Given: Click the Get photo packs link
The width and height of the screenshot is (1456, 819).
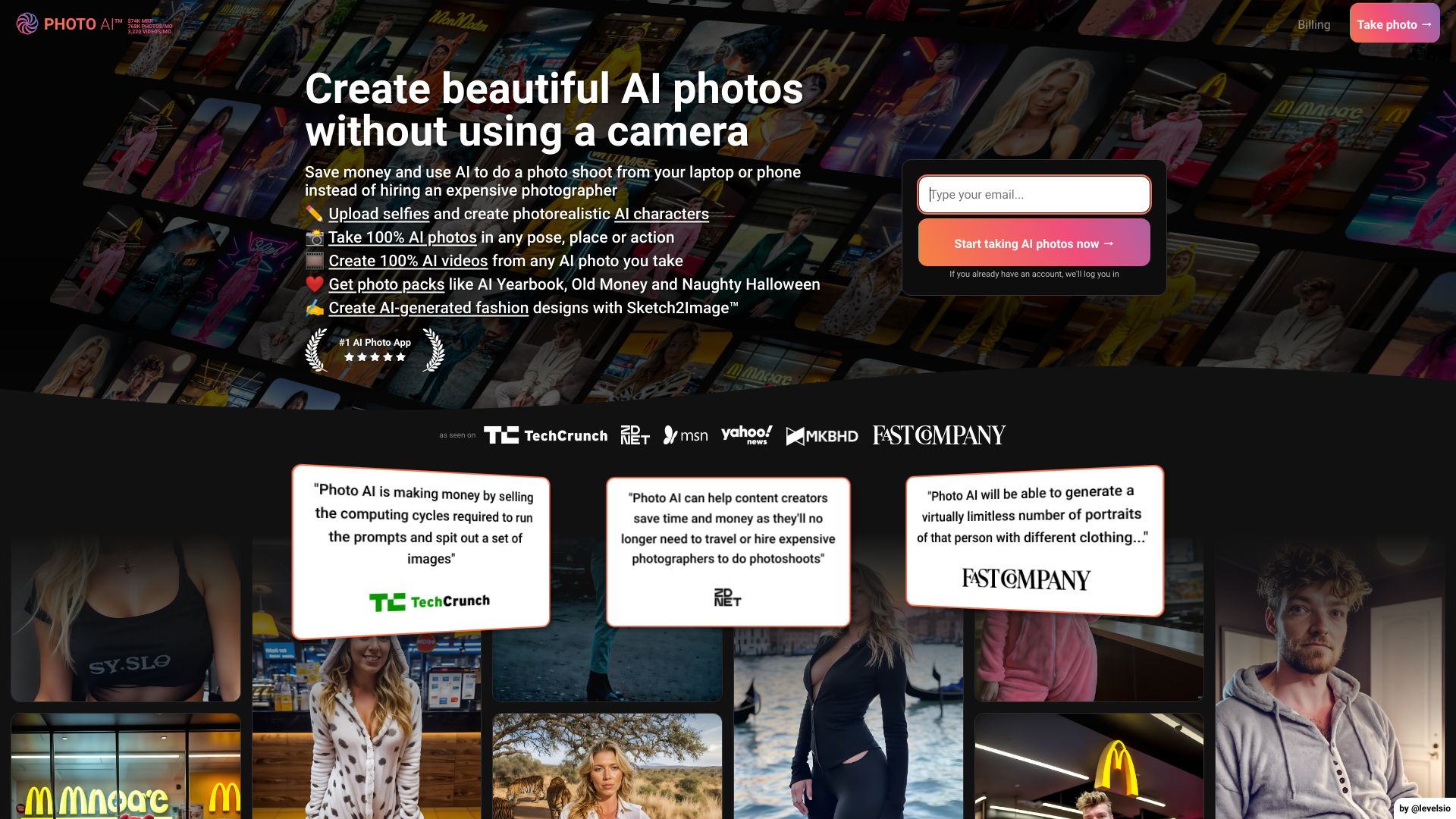Looking at the screenshot, I should [x=386, y=284].
